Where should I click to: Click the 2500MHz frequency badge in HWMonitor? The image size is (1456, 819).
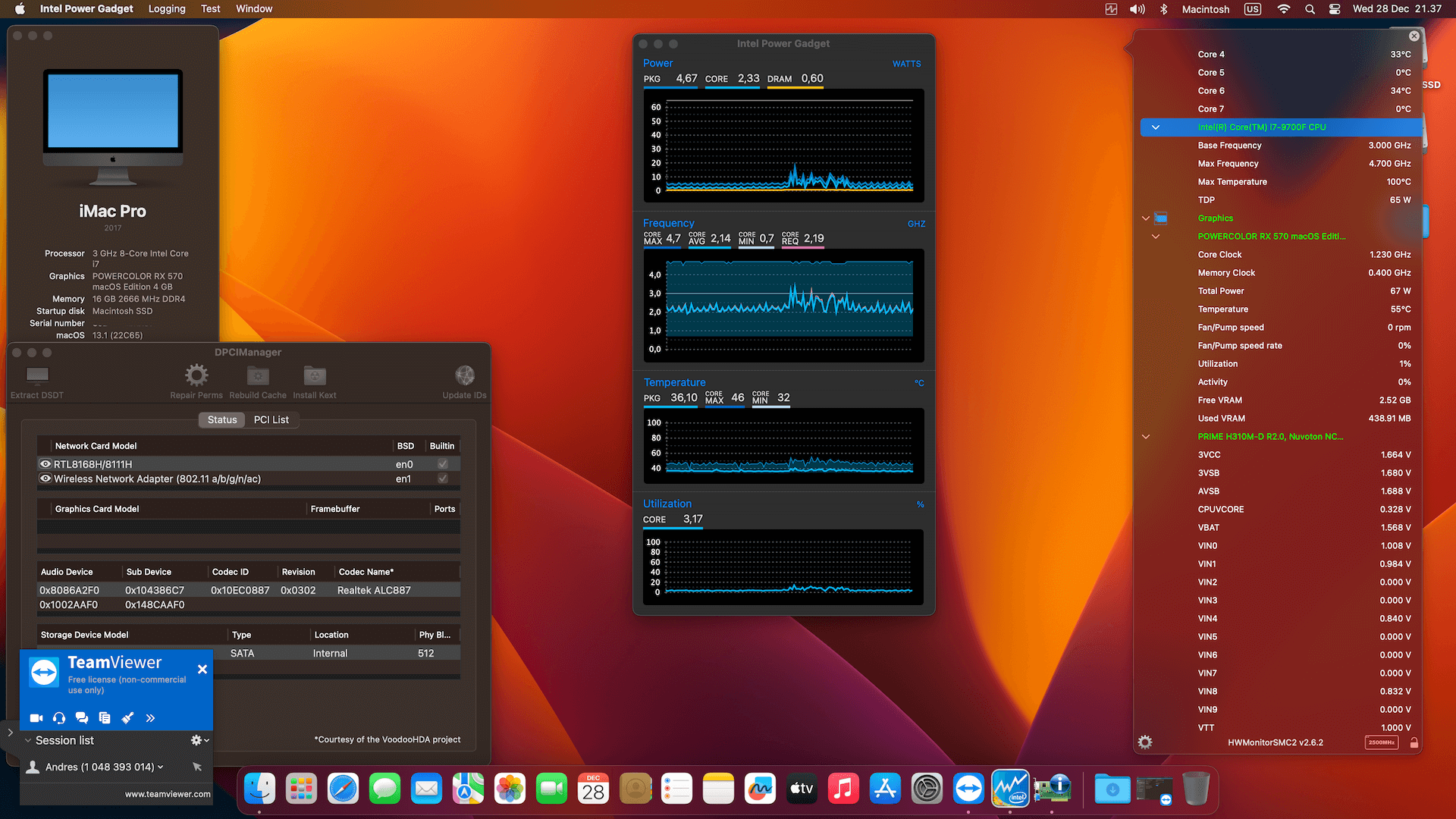click(1382, 742)
